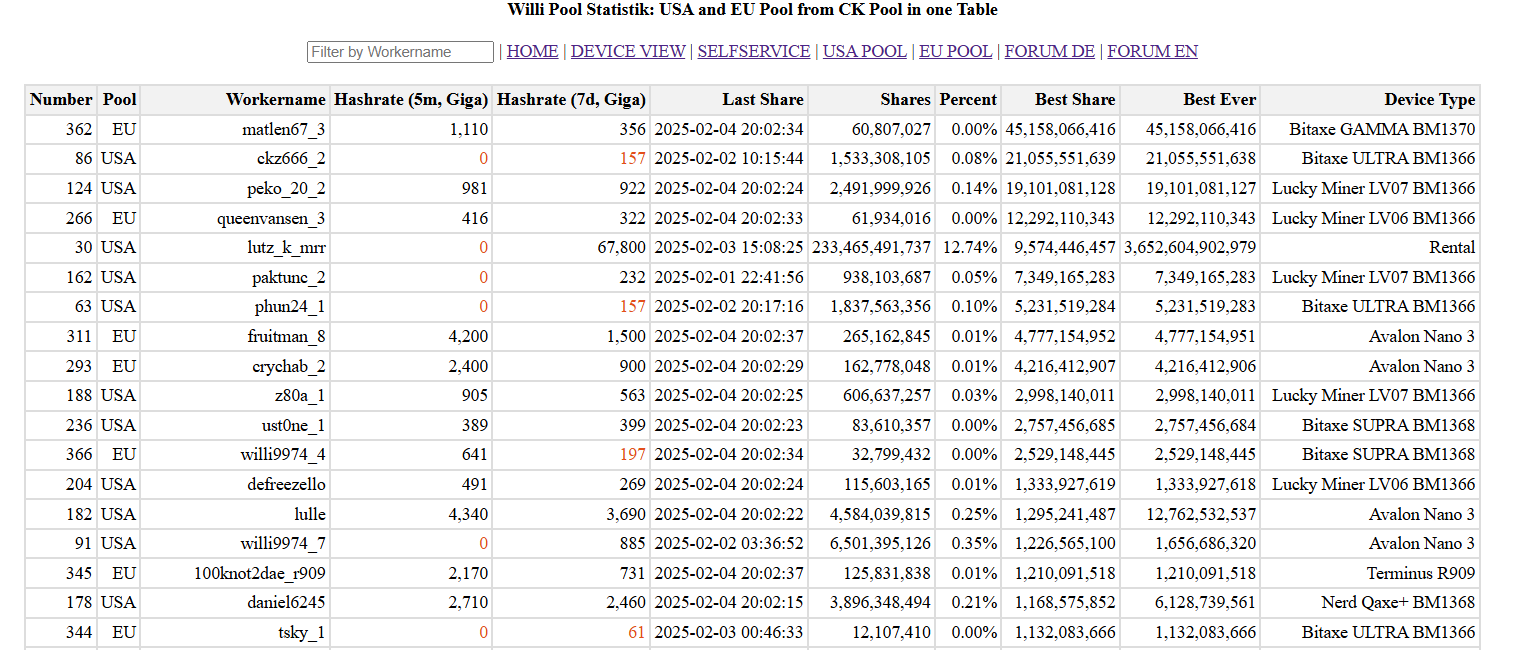Click 7d hashrate value 61 for tsky_1
The image size is (1525, 650).
coord(637,632)
